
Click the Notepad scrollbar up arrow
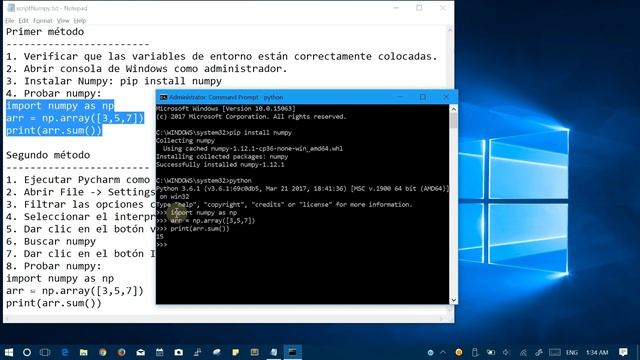pos(450,30)
